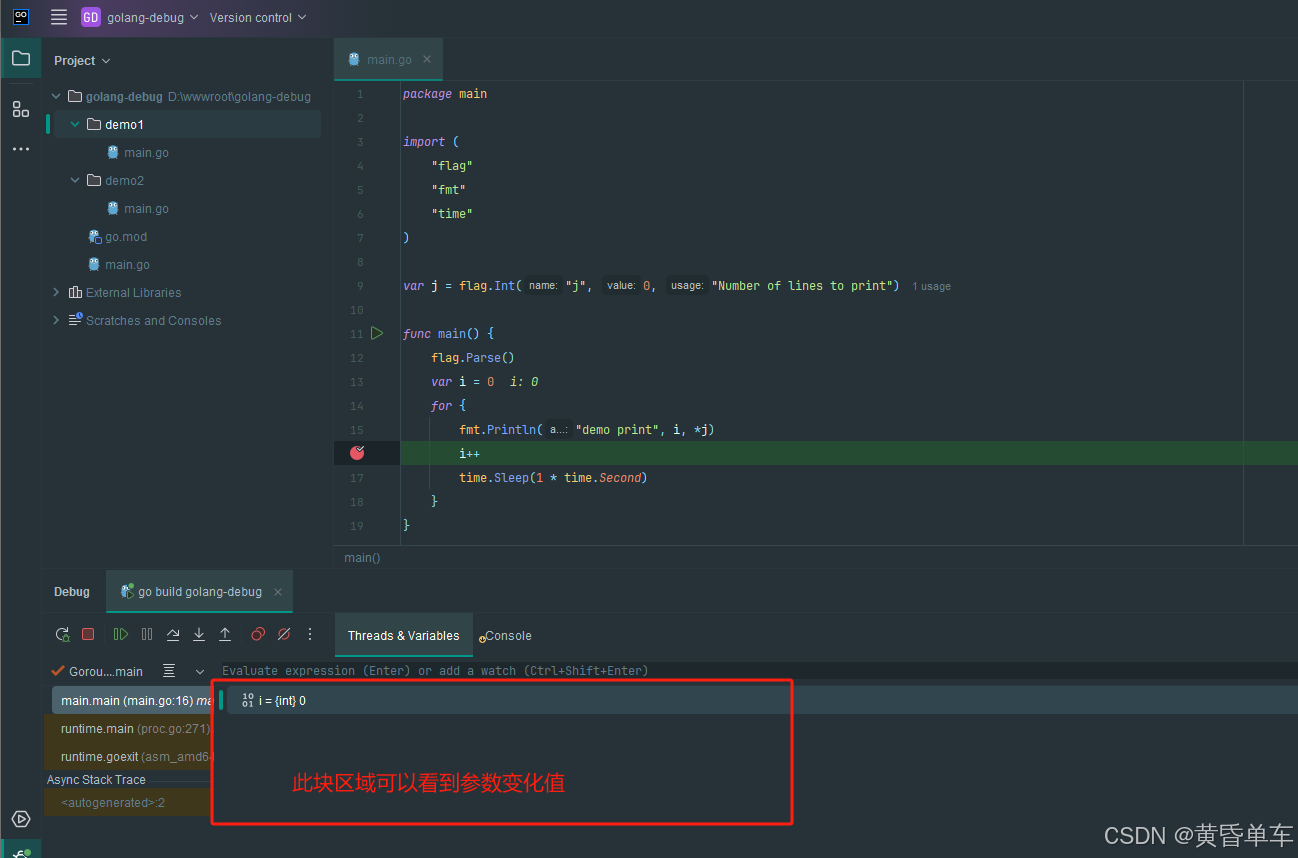Screen dimensions: 1298x858
Task: Open the Structure tool window icon
Action: click(21, 109)
